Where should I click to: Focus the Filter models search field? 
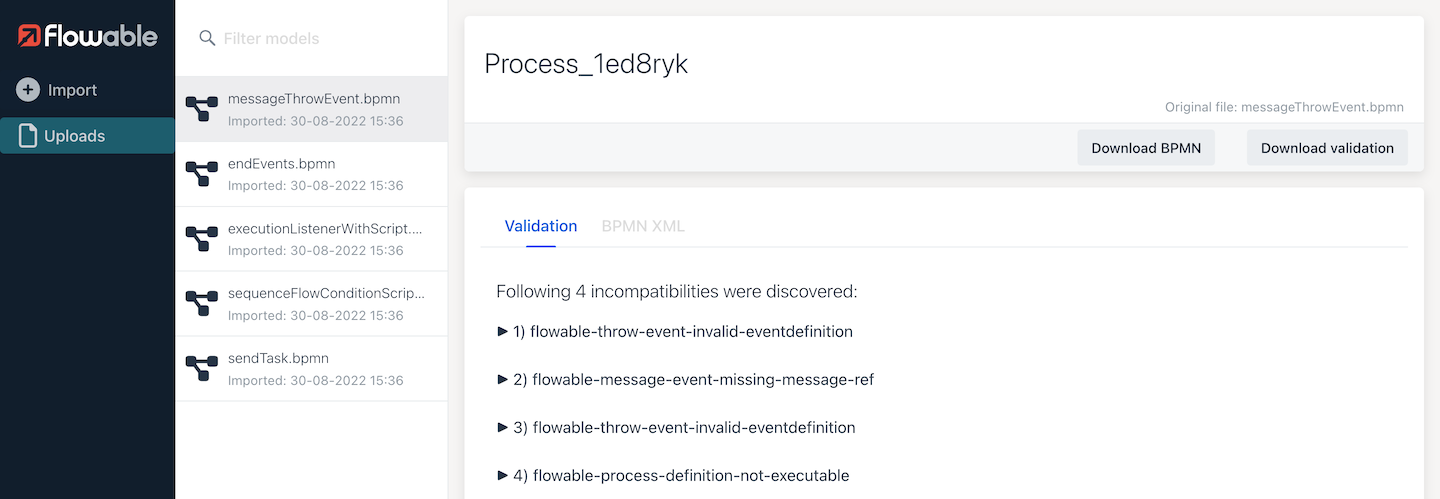[x=320, y=39]
